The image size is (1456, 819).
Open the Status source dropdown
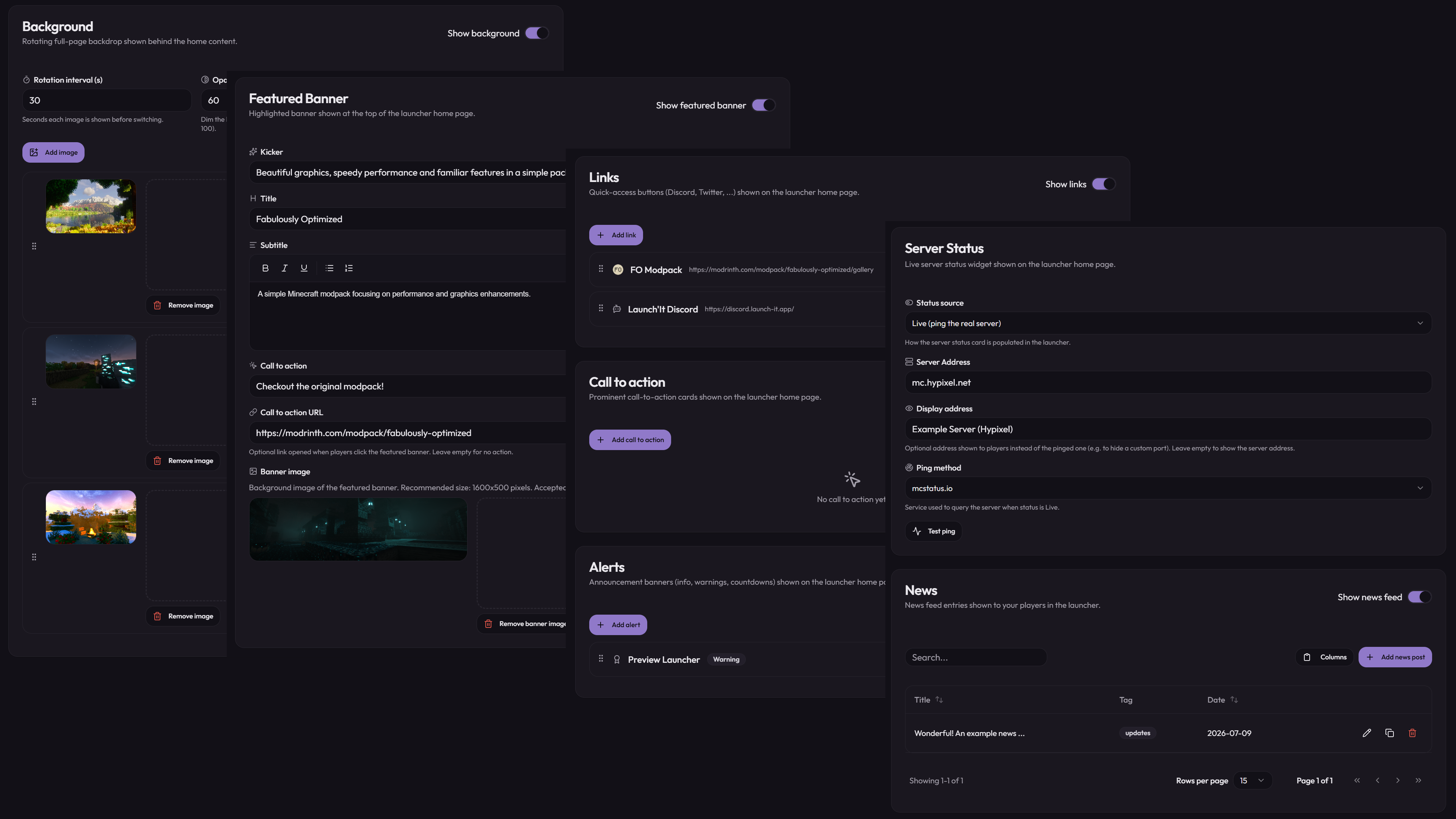1168,323
